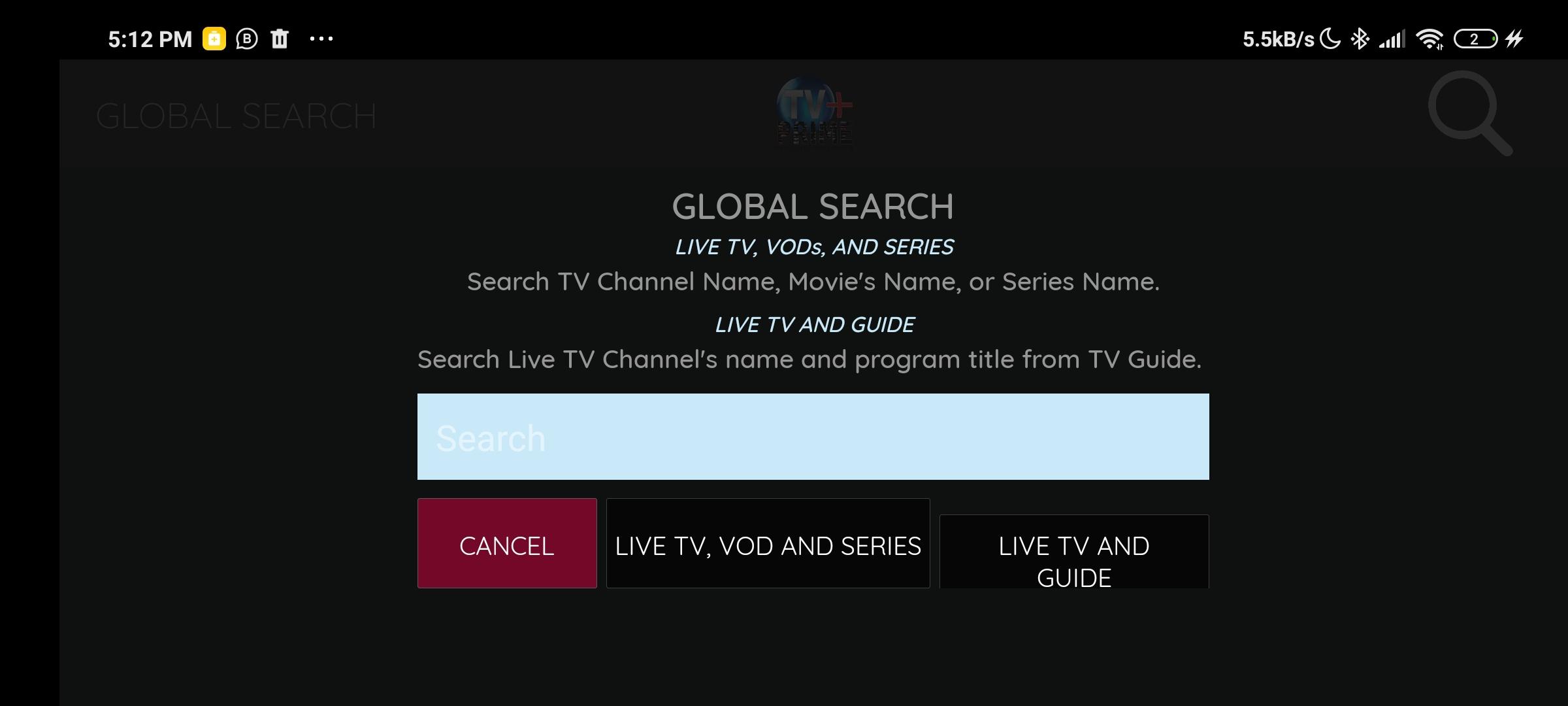Open the yellow app notification icon
Image resolution: width=1568 pixels, height=706 pixels.
tap(214, 39)
